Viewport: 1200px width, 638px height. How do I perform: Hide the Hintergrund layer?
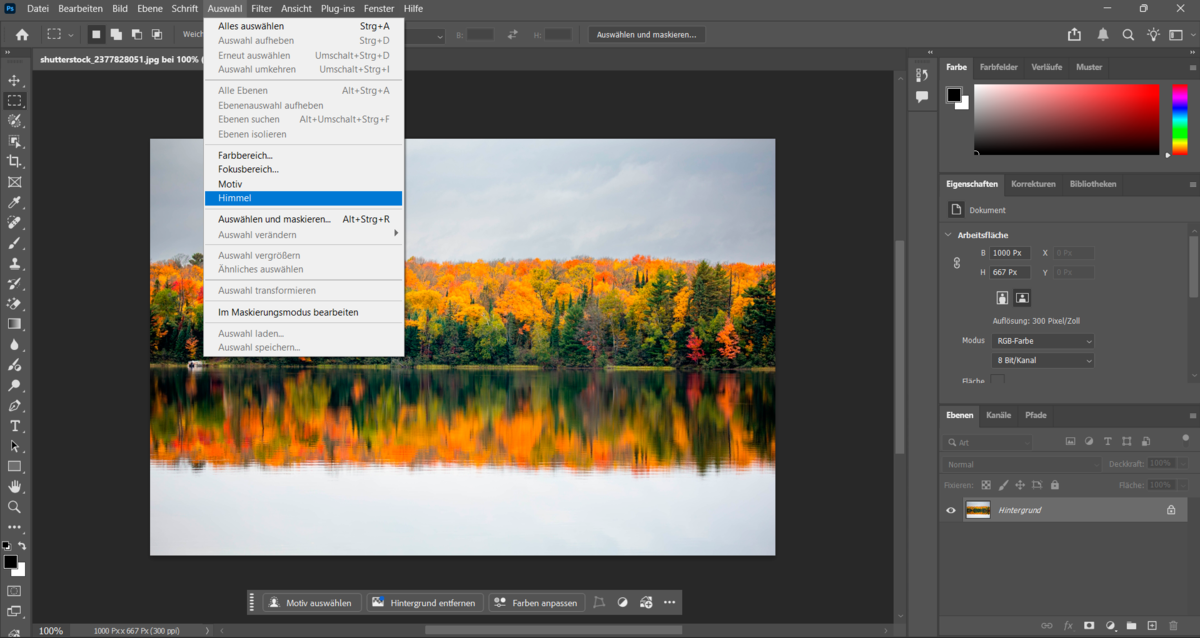(x=951, y=510)
